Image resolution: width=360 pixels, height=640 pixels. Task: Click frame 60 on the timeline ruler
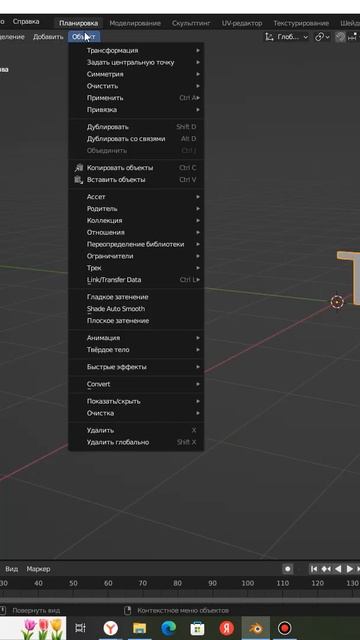[x=108, y=583]
